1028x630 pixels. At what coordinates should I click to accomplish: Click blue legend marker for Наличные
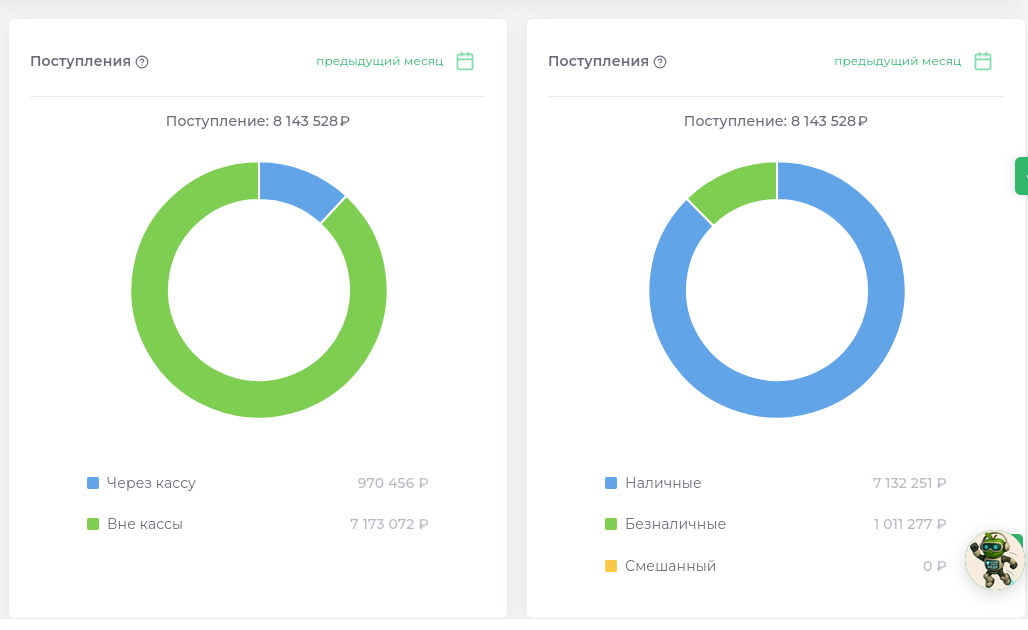click(x=611, y=482)
